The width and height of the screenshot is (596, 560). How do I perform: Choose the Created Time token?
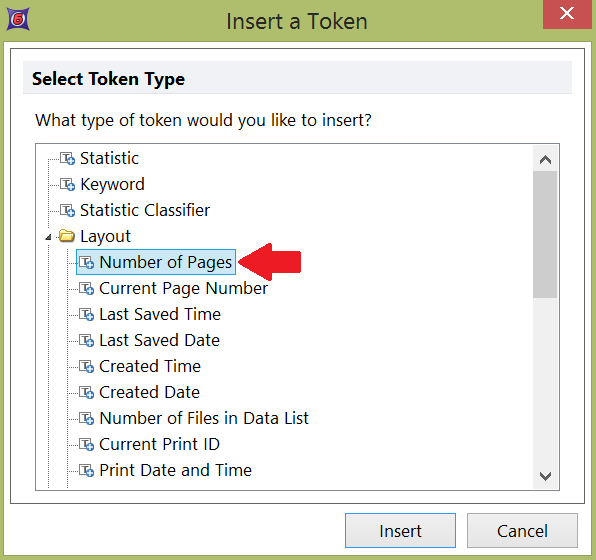pyautogui.click(x=150, y=366)
